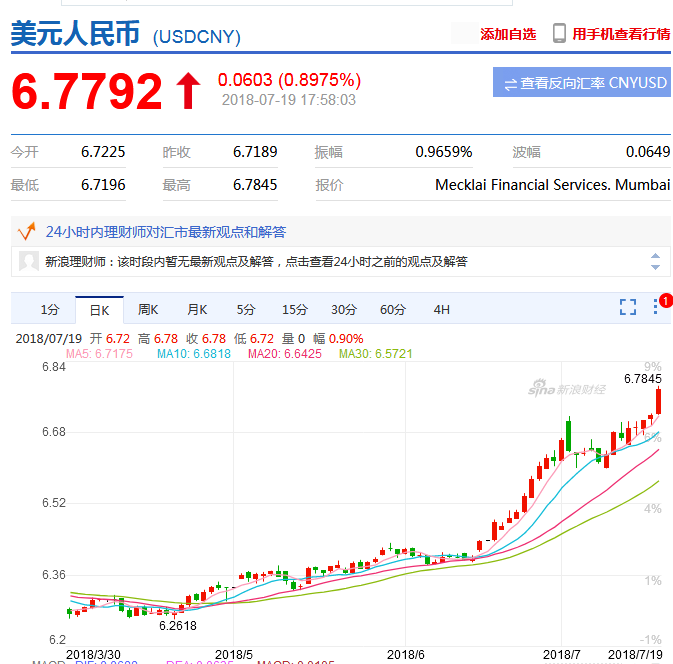673x664 pixels.
Task: Open the 月K chart tab
Action: point(197,309)
